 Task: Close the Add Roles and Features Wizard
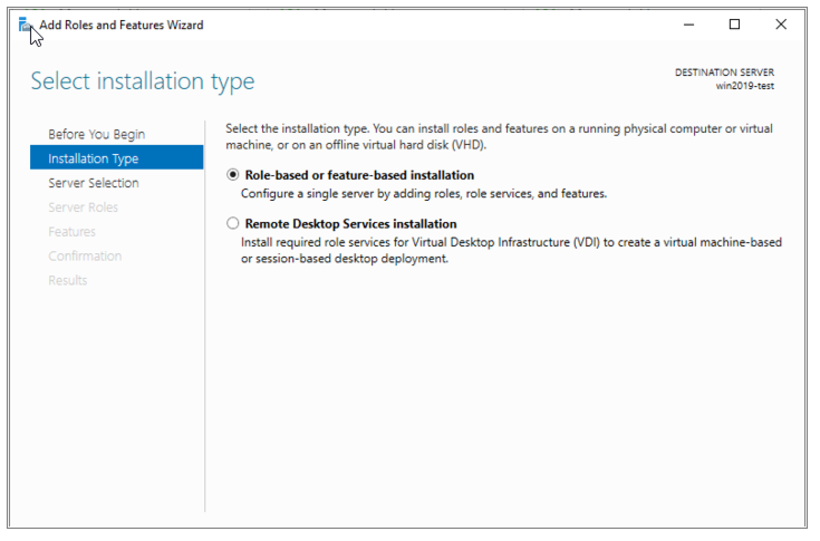coord(781,25)
